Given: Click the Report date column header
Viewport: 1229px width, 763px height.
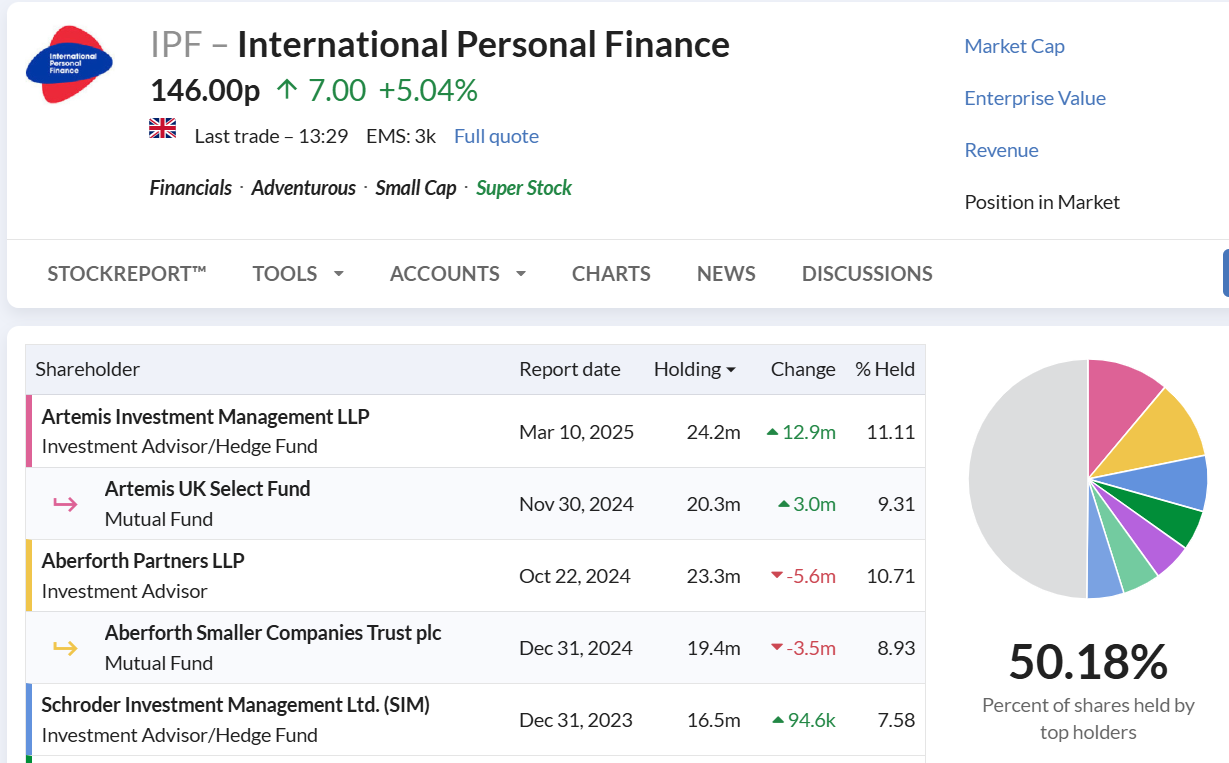Looking at the screenshot, I should click(570, 369).
